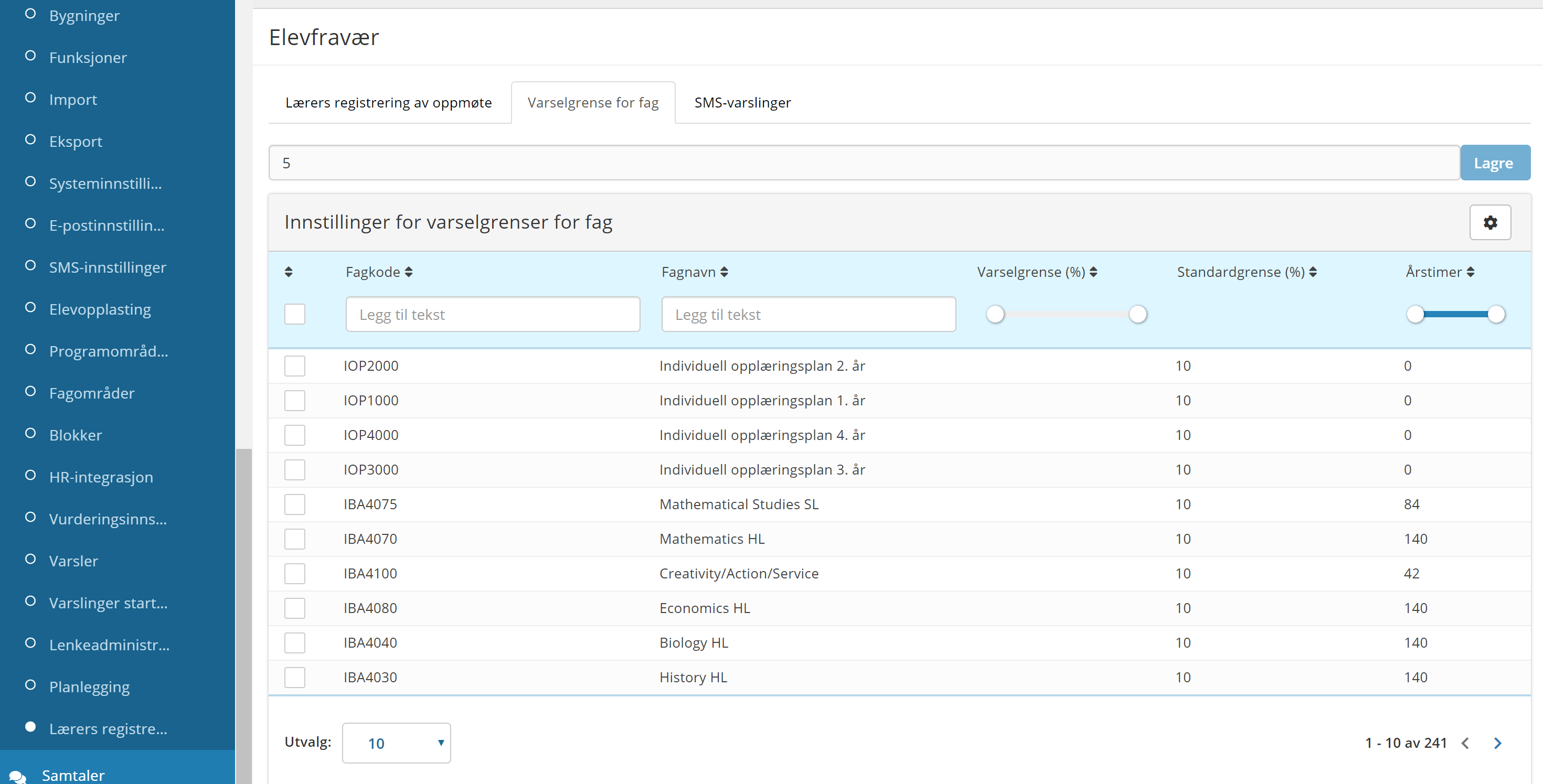
Task: Open E-postinnstillinger sidebar item
Action: pos(107,225)
